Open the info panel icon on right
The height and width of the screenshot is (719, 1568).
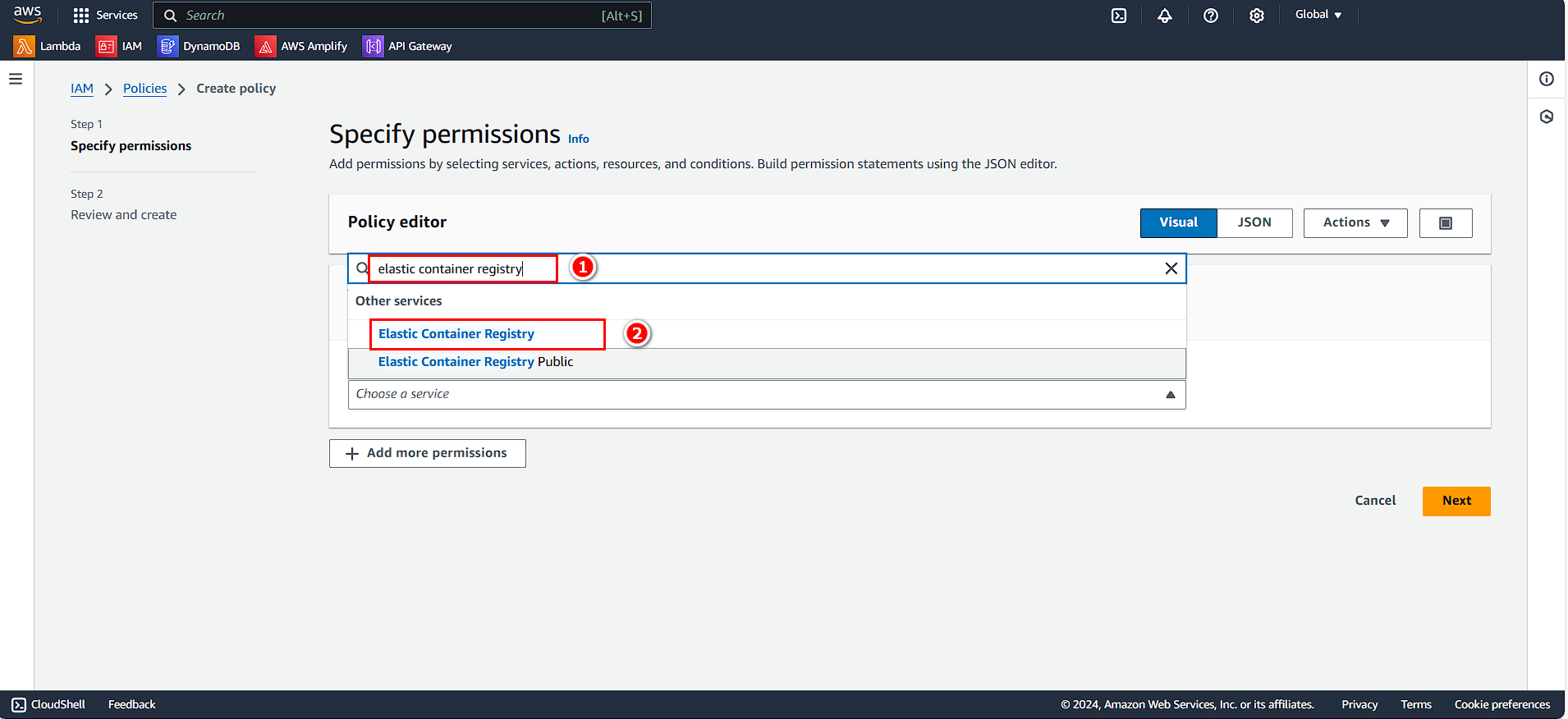(1547, 79)
